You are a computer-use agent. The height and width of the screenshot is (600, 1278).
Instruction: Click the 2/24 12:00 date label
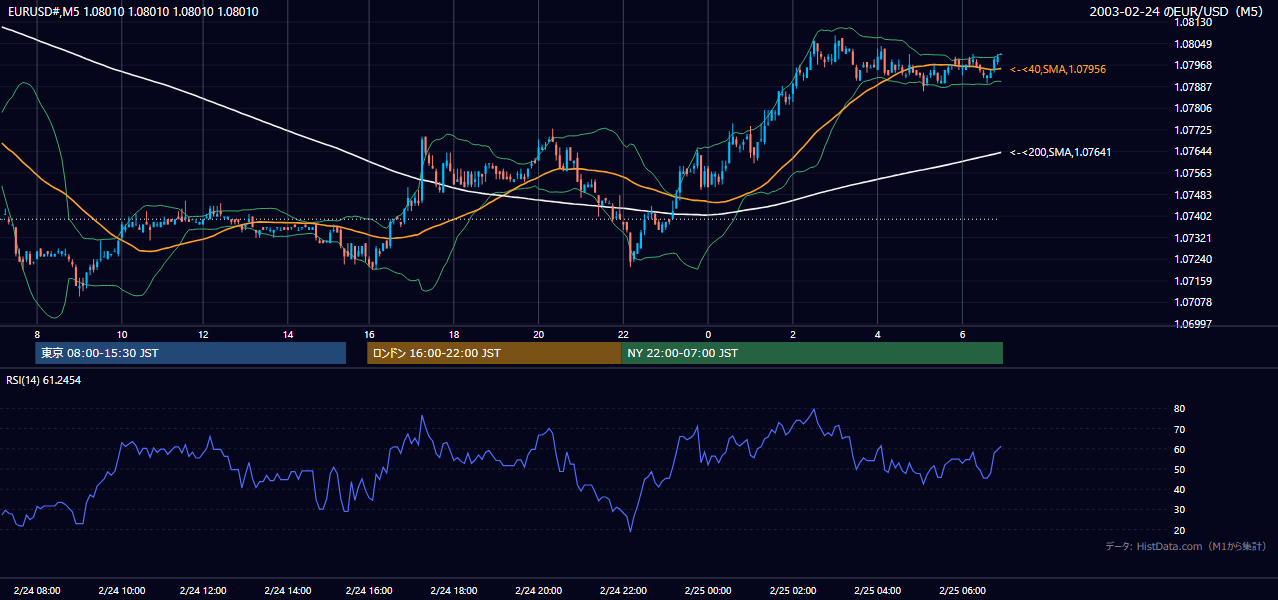point(205,590)
